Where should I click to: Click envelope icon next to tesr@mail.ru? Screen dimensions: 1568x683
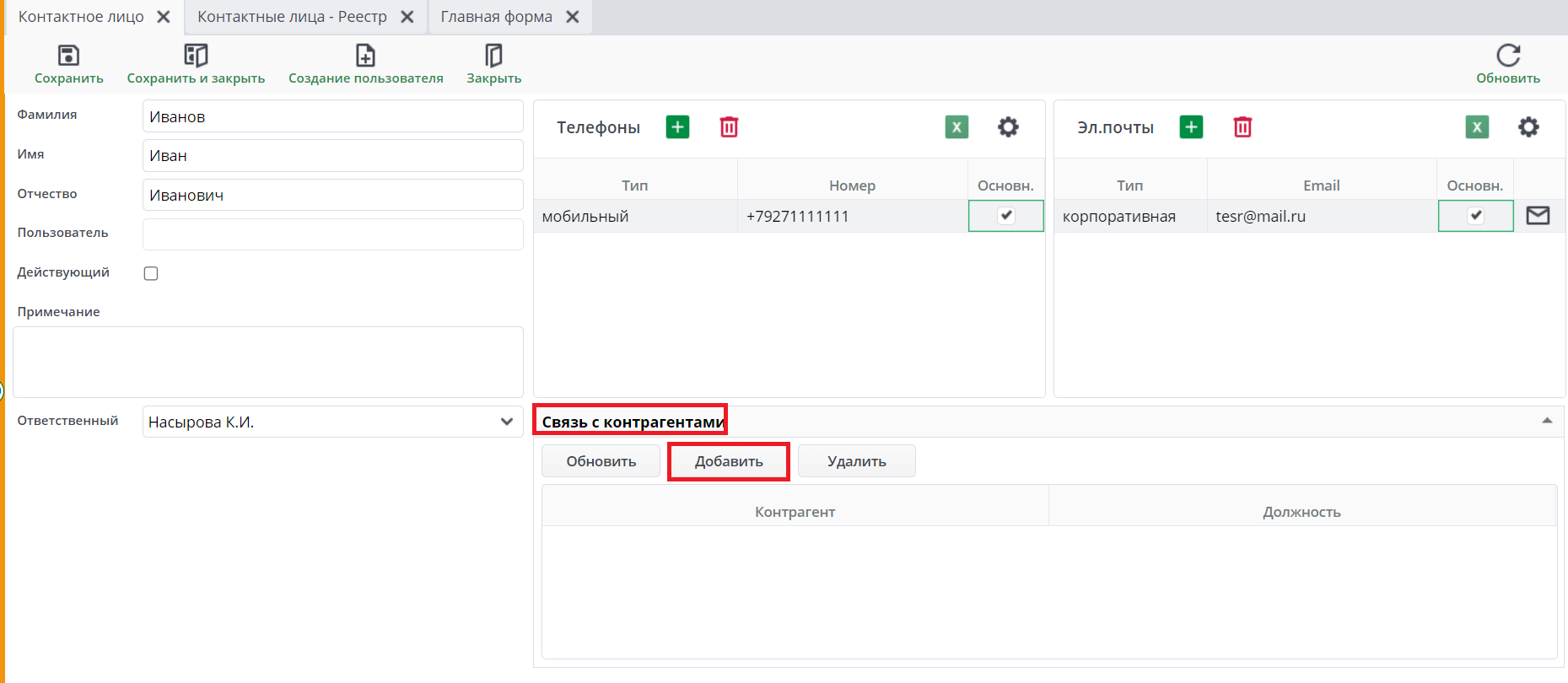pyautogui.click(x=1538, y=216)
